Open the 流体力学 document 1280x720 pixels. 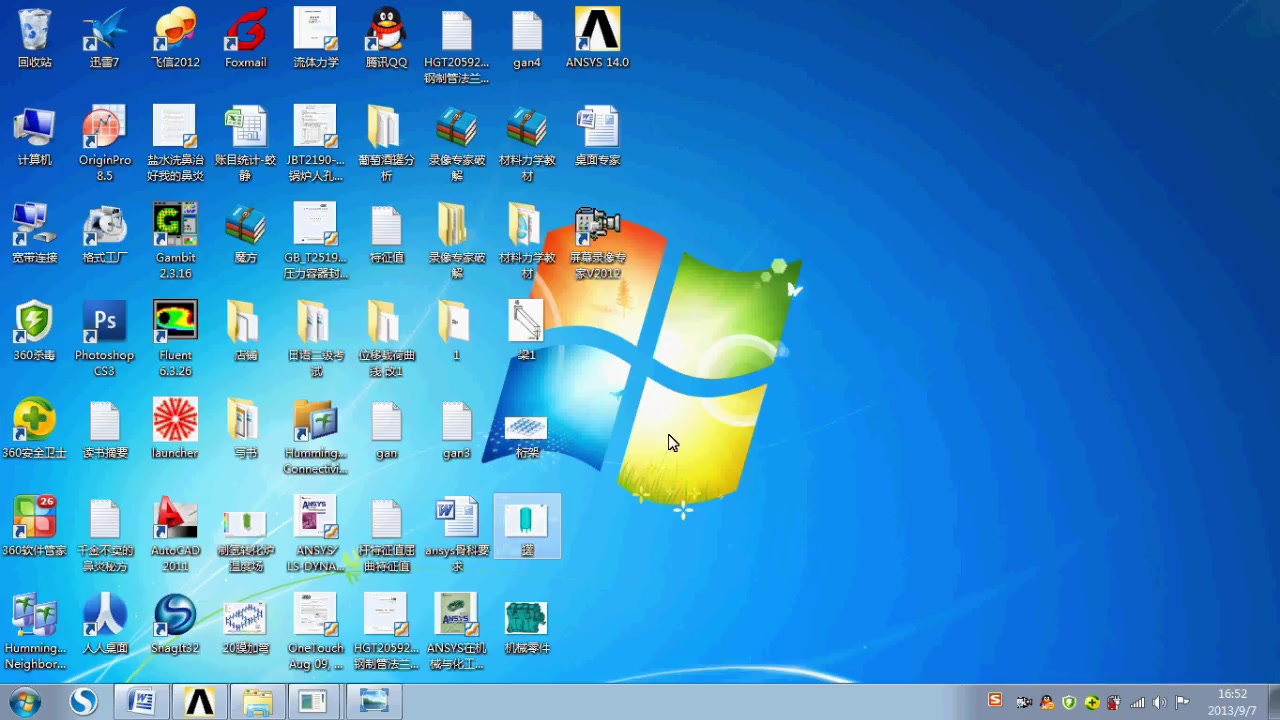[x=316, y=40]
